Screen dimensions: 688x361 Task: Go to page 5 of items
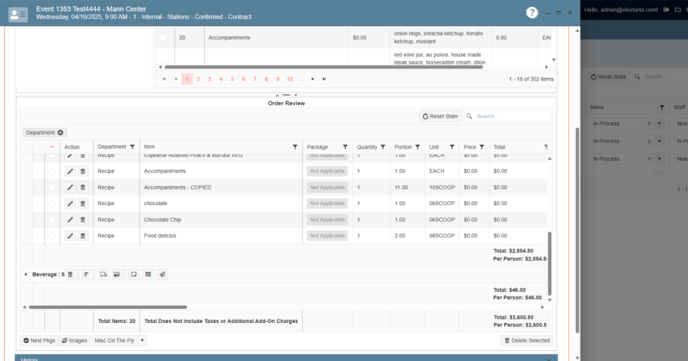click(x=232, y=79)
